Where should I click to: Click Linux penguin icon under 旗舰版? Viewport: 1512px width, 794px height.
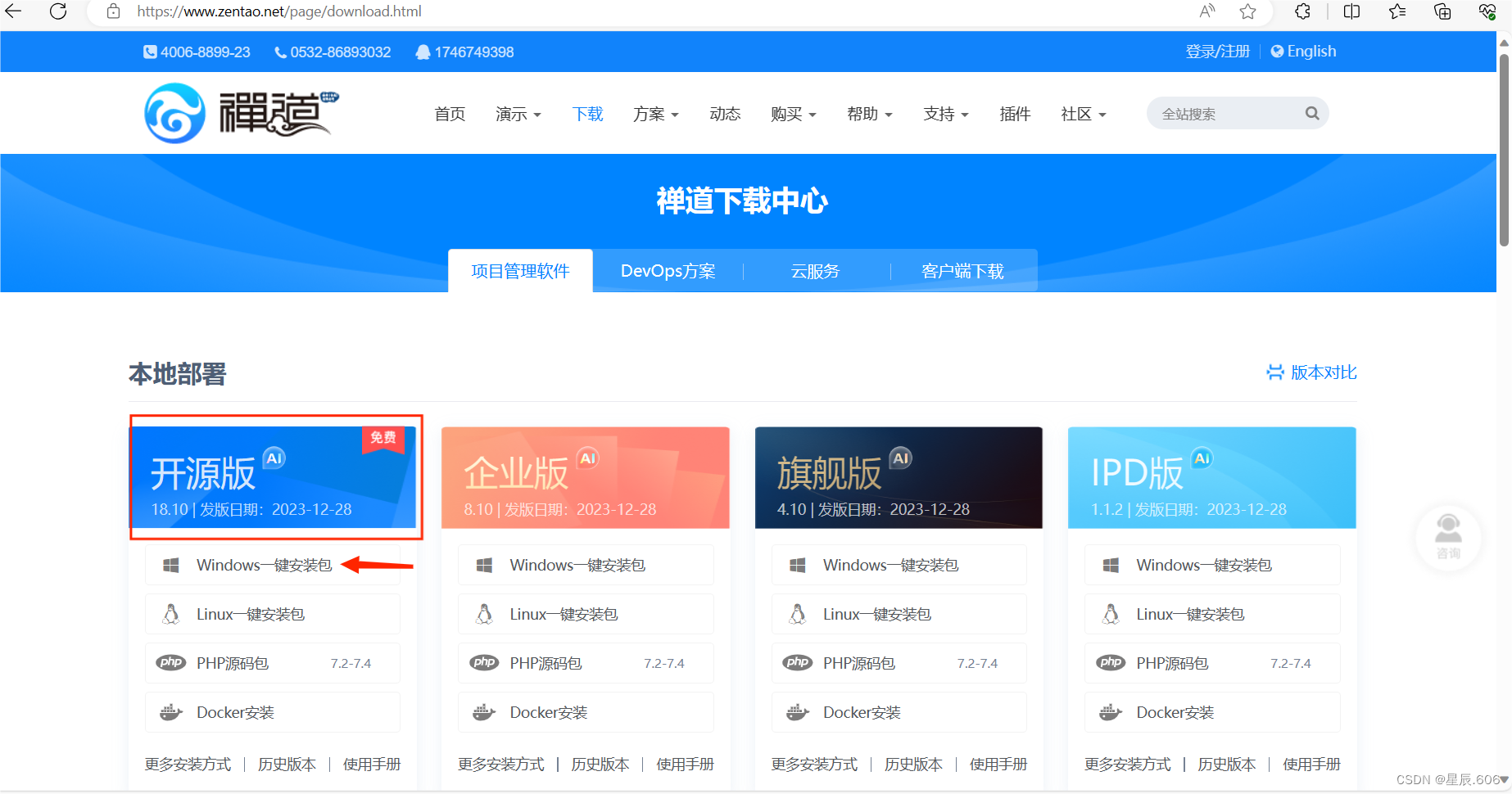[798, 614]
